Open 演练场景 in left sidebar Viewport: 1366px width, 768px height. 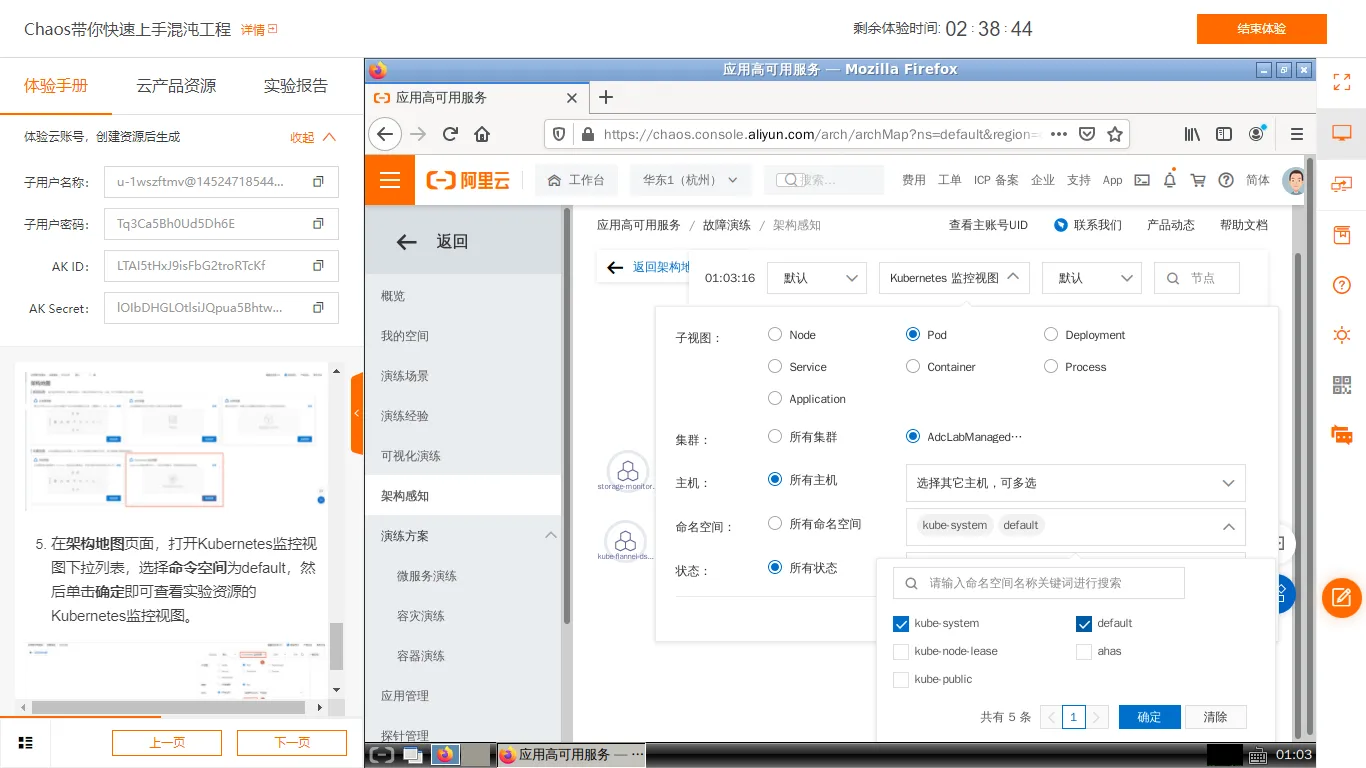click(x=405, y=376)
